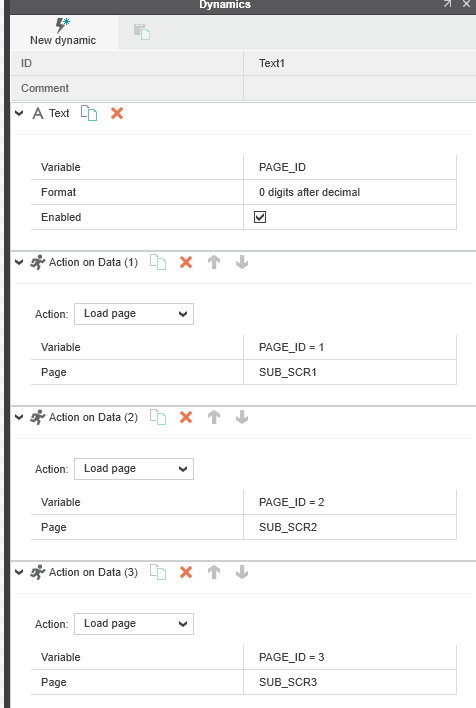The width and height of the screenshot is (476, 708).
Task: Click the paste dynamic icon in toolbar
Action: [142, 32]
